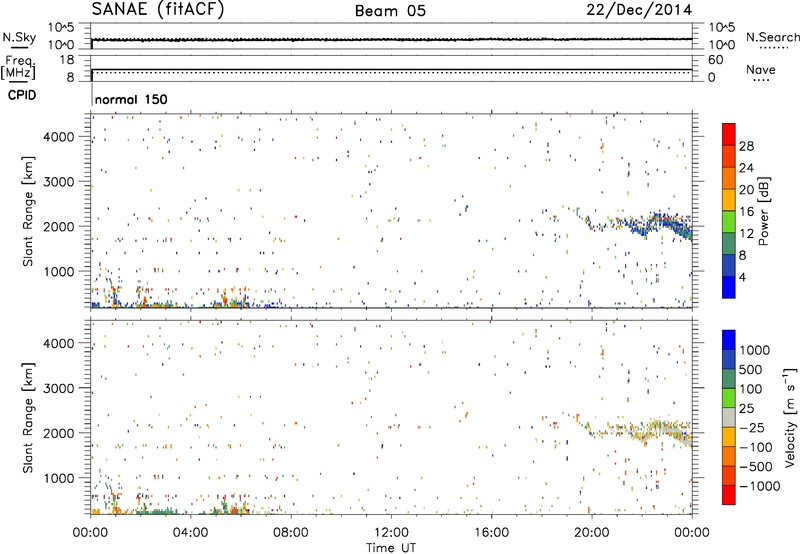This screenshot has height=554, width=800.
Task: Click the date '22/Dec/2014'
Action: 639,10
